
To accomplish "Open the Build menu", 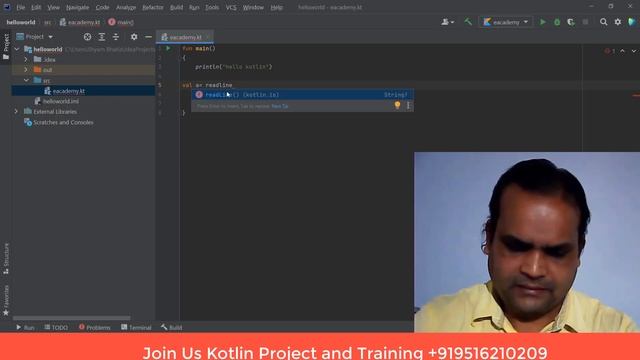I will click(x=176, y=7).
